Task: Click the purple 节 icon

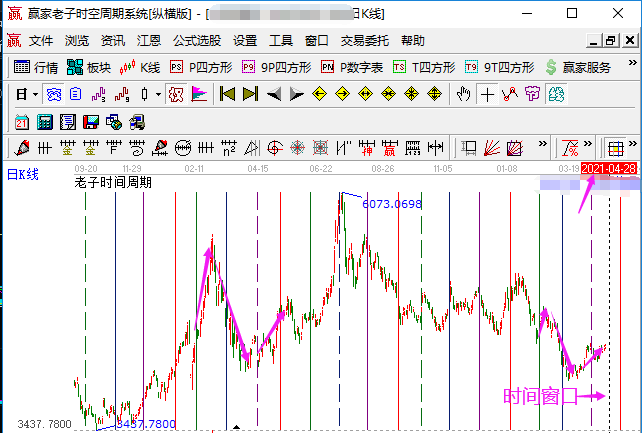Action: coord(533,95)
